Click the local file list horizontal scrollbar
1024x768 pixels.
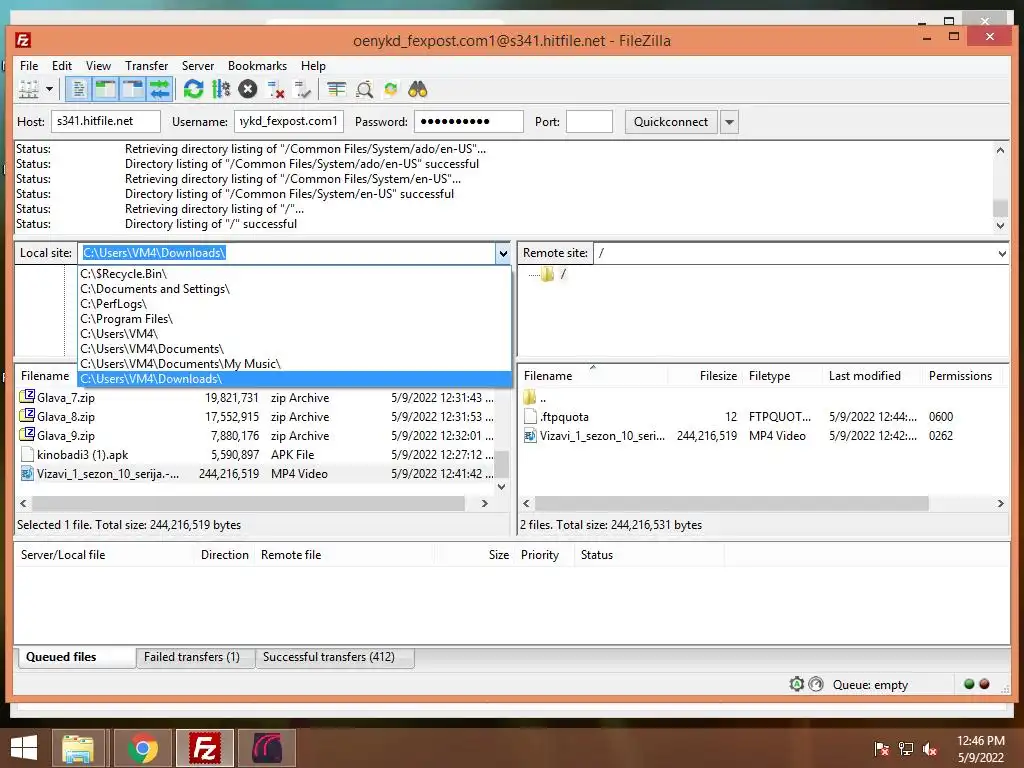coord(253,504)
